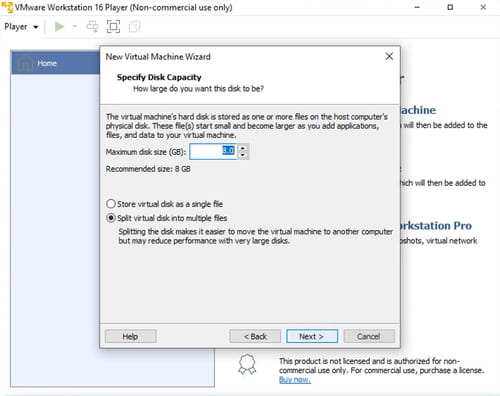Viewport: 500px width, 396px height.
Task: Click the VMware Workstation title bar logo
Action: (7, 7)
